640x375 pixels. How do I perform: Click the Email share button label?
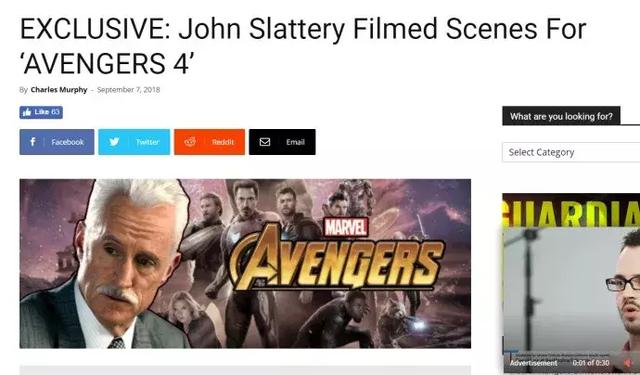[x=295, y=142]
